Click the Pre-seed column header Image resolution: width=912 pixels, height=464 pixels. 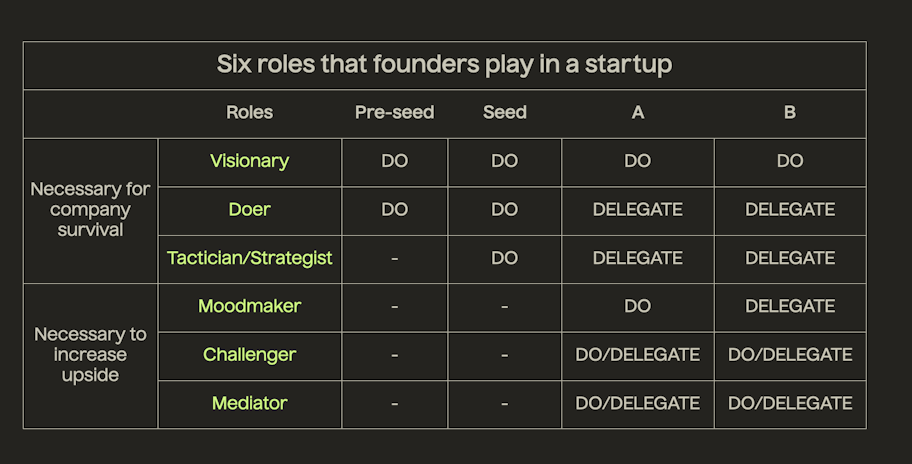[394, 112]
